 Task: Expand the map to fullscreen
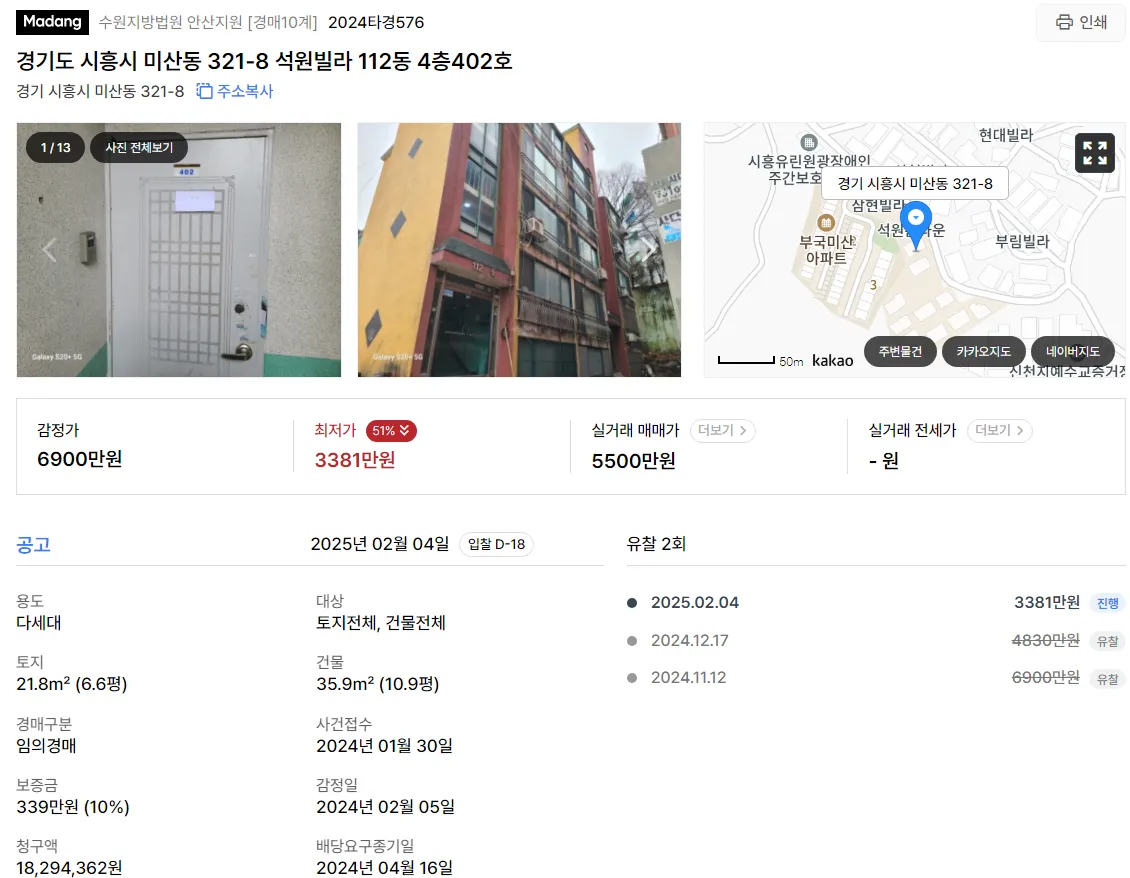tap(1094, 153)
